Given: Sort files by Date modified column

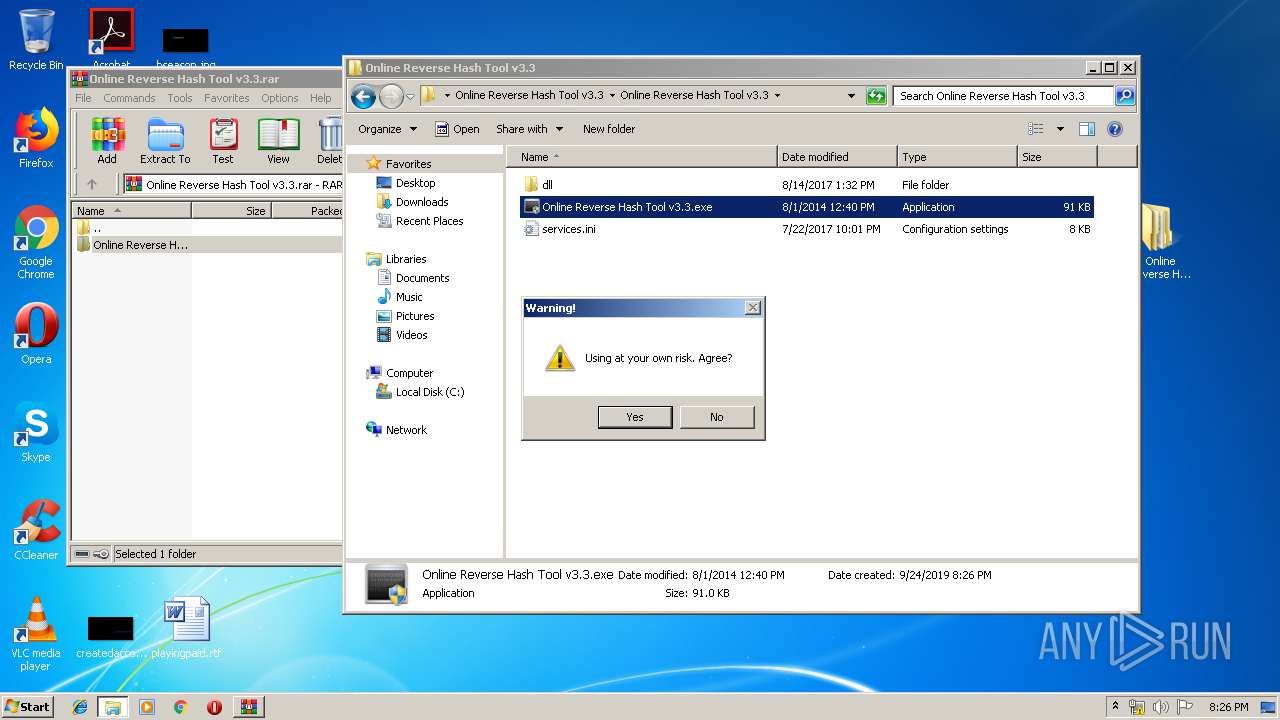Looking at the screenshot, I should (837, 157).
